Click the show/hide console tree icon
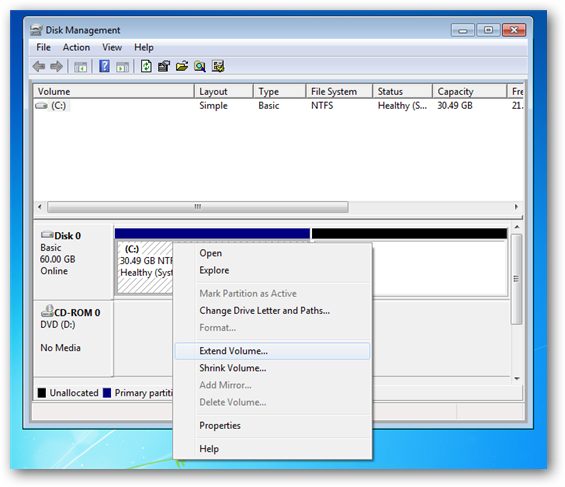Screen dimensions: 565x487 point(80,67)
